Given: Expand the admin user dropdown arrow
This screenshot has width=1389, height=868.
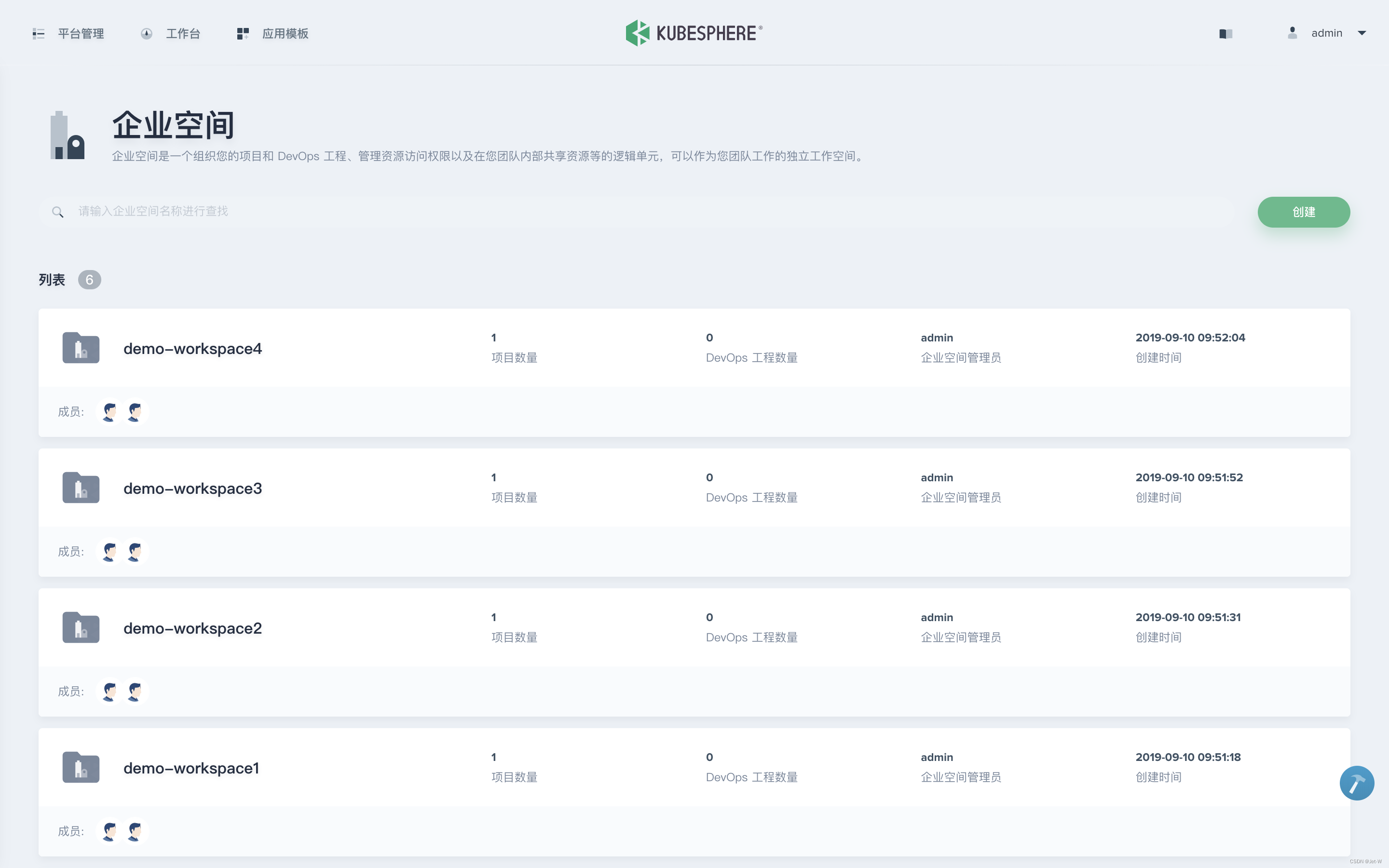Looking at the screenshot, I should [1362, 33].
